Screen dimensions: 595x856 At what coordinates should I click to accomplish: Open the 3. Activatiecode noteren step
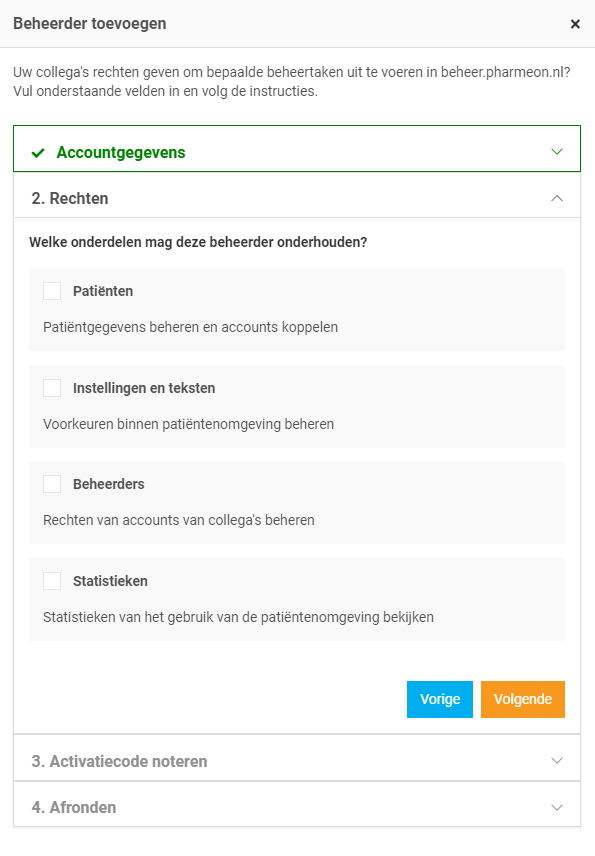click(x=297, y=761)
